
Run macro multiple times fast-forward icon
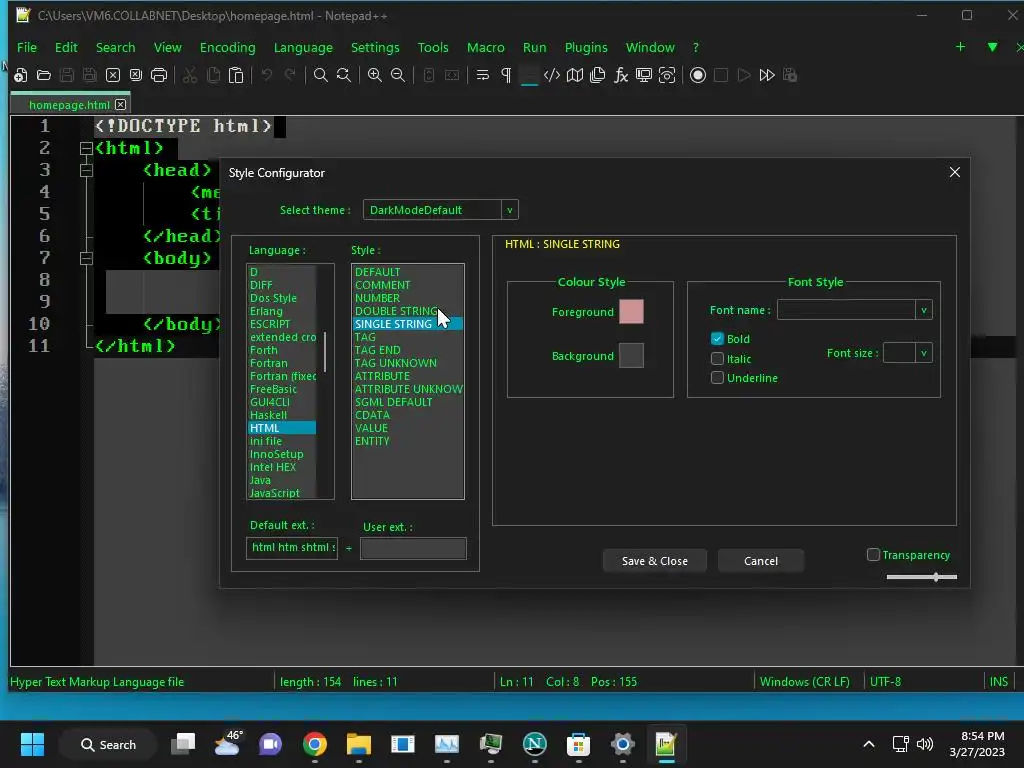click(767, 75)
